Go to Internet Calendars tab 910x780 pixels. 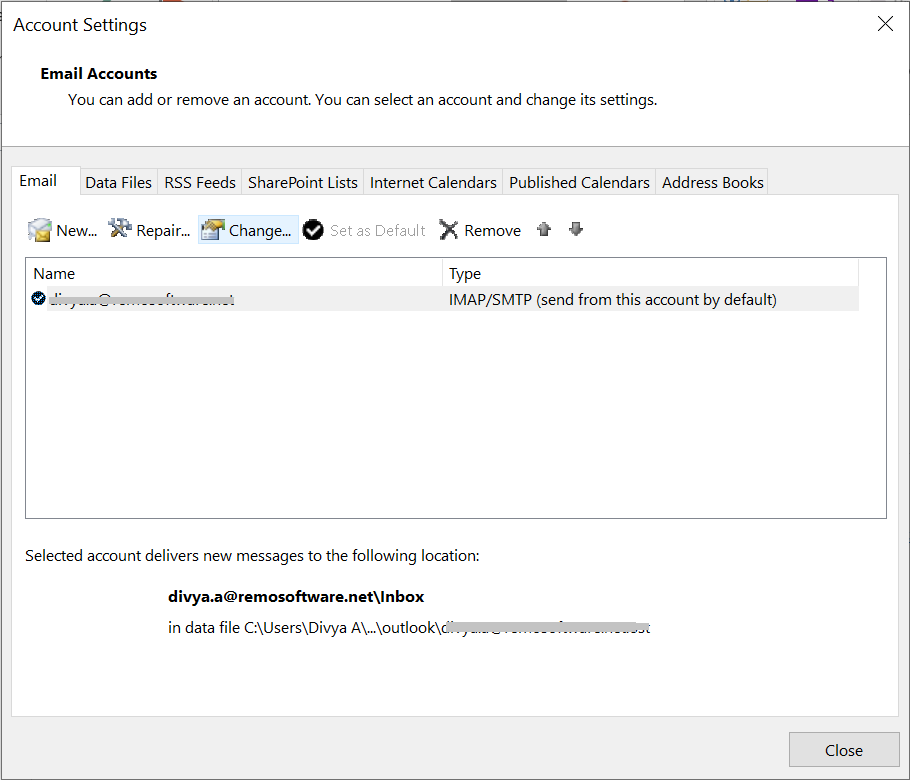(433, 182)
